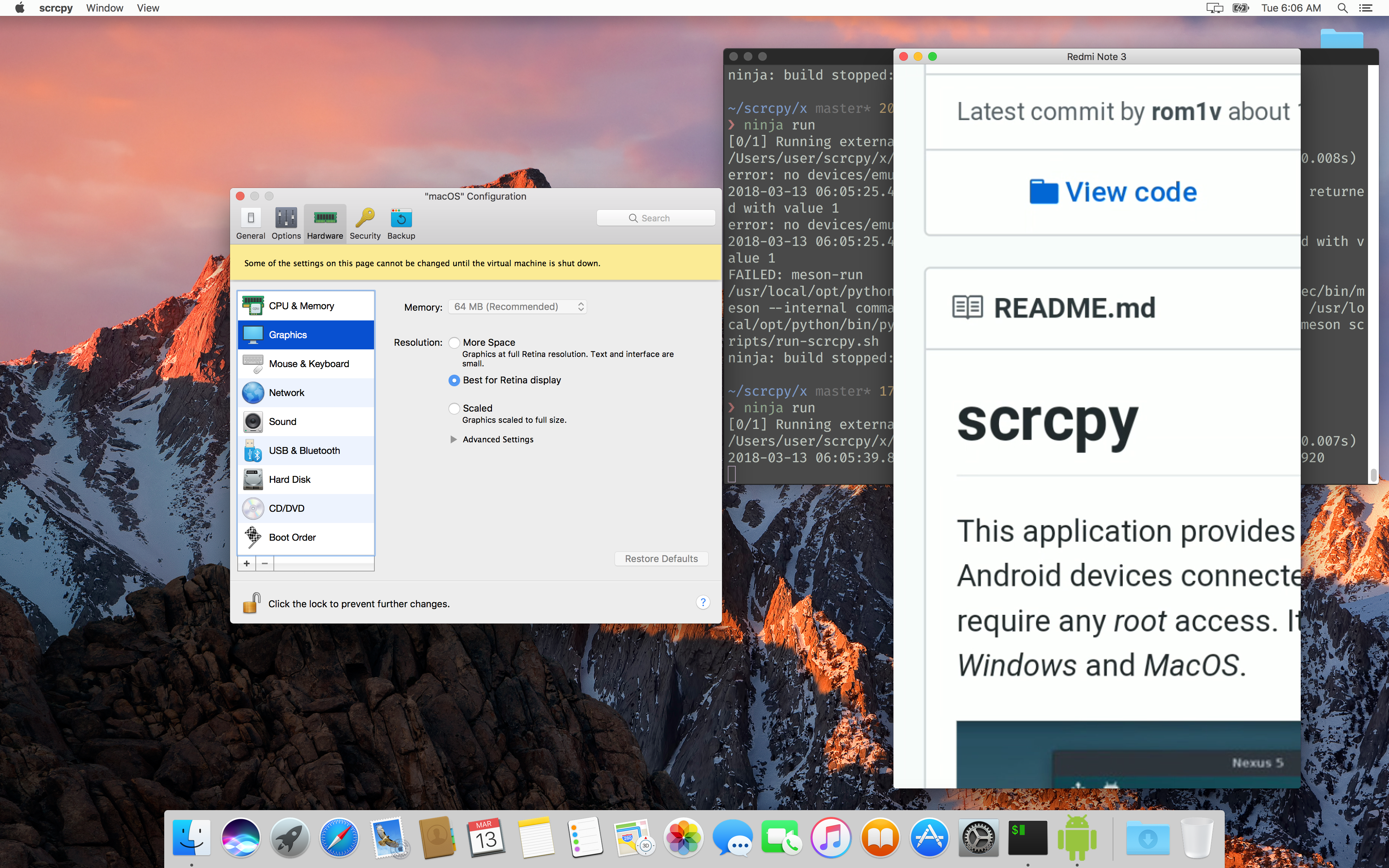Open Launchpad from the Dock

(x=290, y=838)
